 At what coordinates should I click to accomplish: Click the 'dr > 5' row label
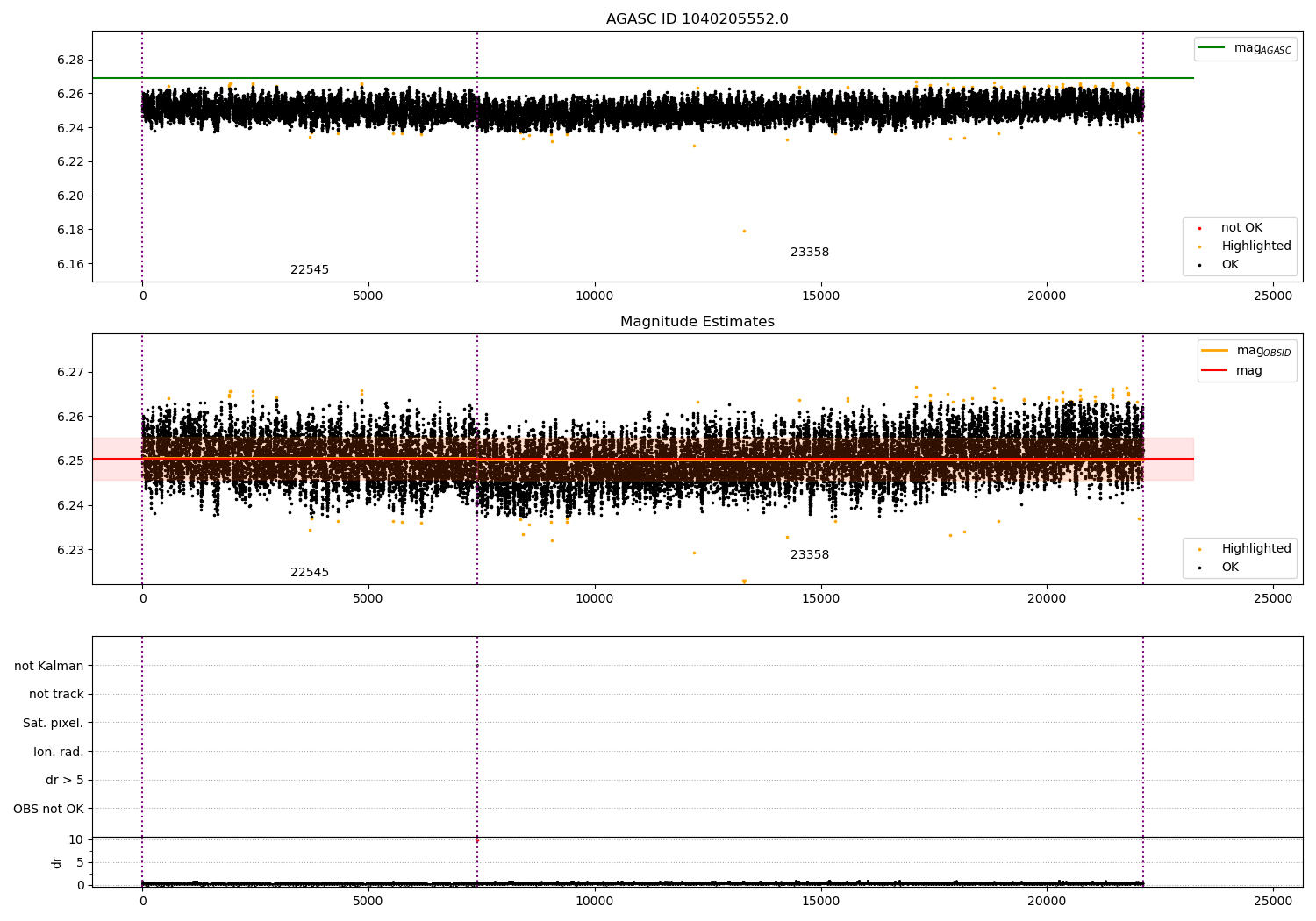coord(65,781)
